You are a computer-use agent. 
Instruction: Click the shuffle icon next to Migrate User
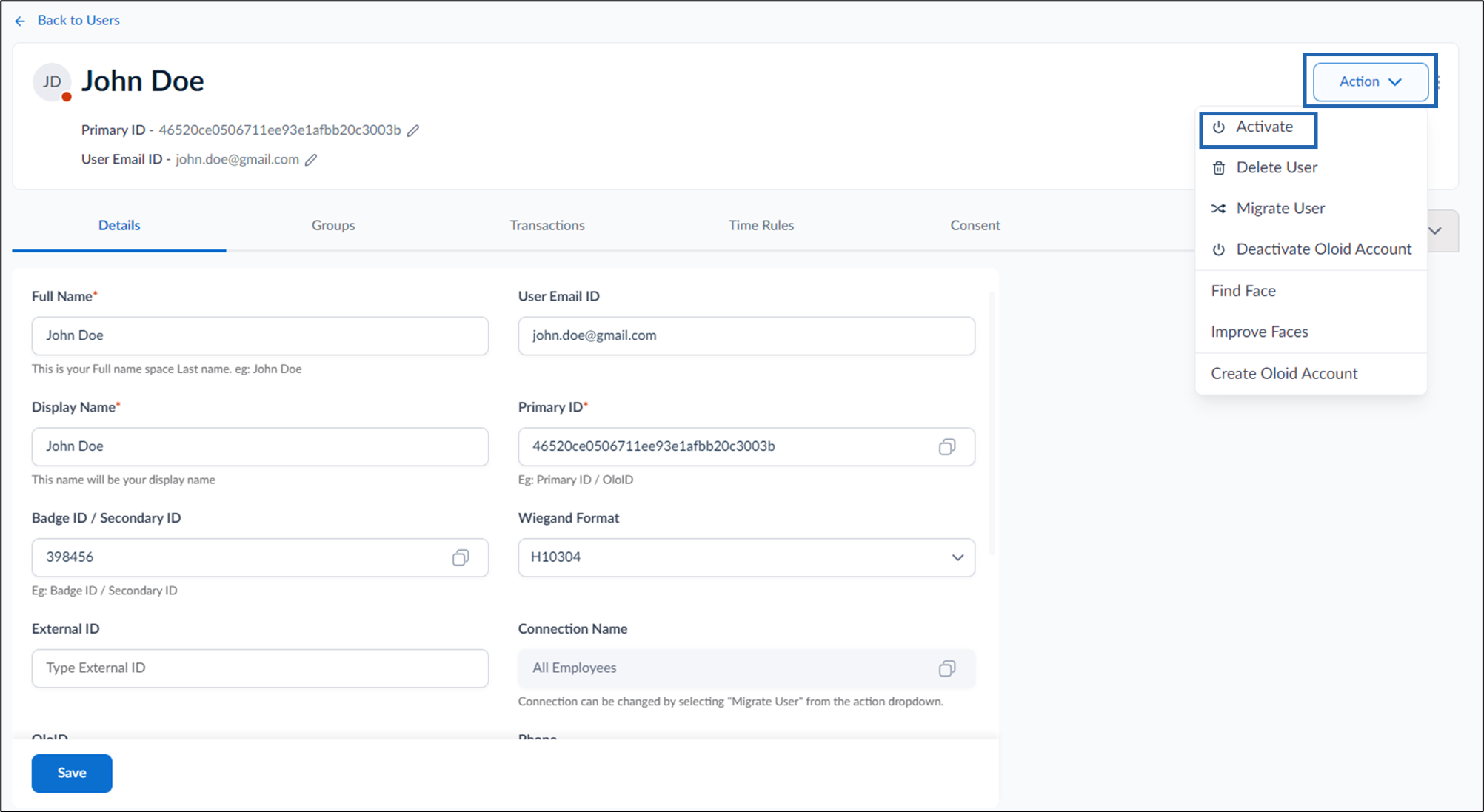[1218, 209]
